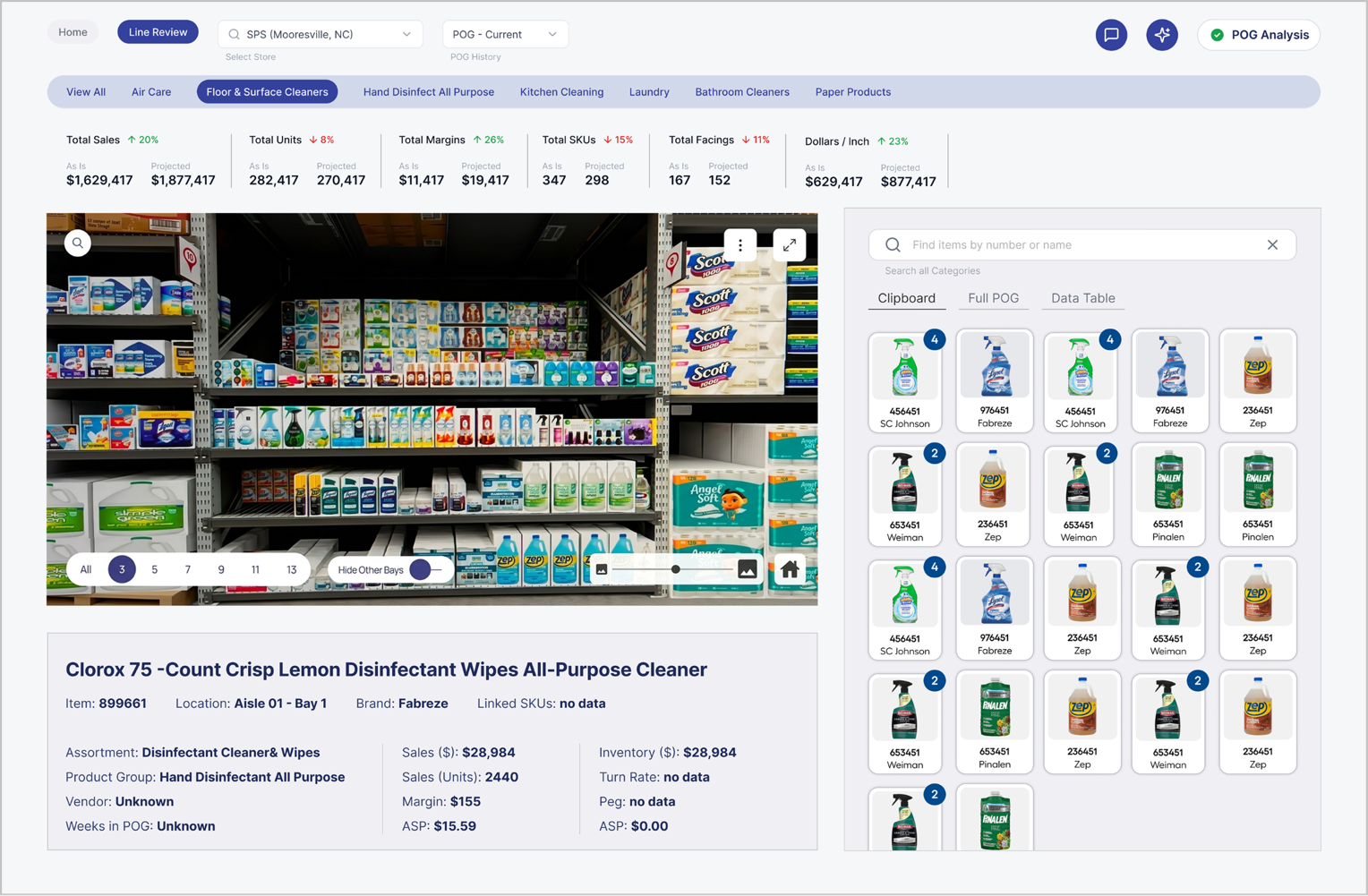Select Fabreze 976451 item in third row
The width and height of the screenshot is (1368, 896).
click(995, 609)
